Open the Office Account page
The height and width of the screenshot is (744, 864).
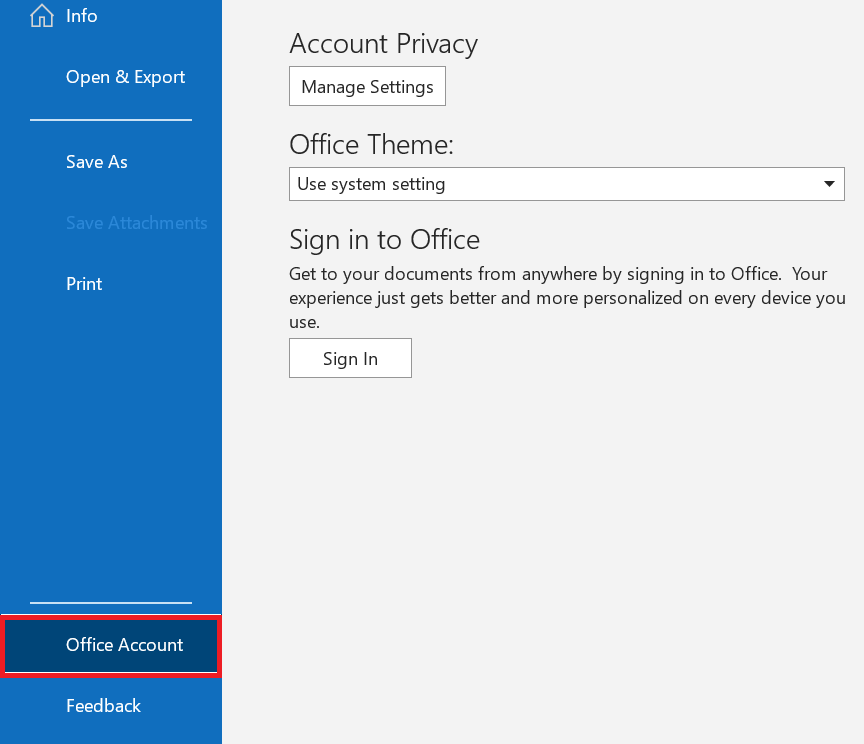(111, 645)
